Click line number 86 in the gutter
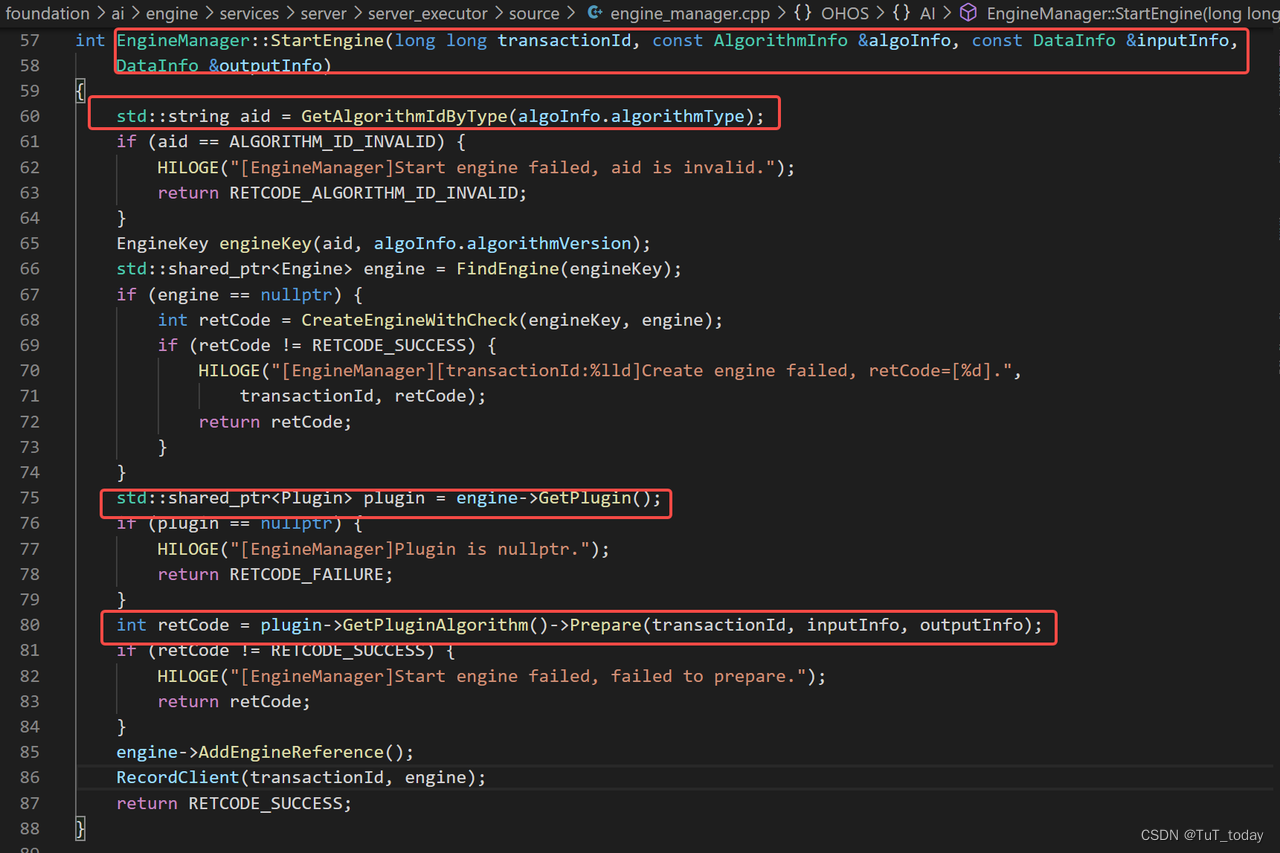 tap(29, 777)
